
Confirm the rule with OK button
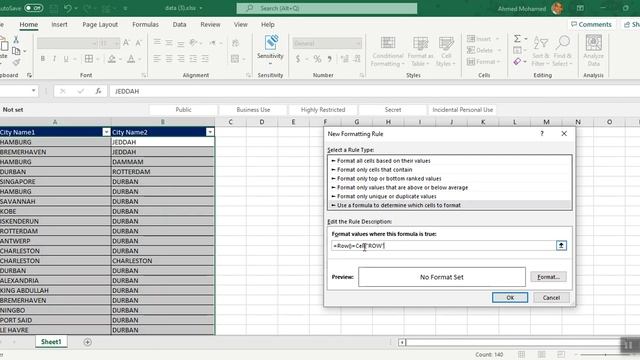click(510, 298)
